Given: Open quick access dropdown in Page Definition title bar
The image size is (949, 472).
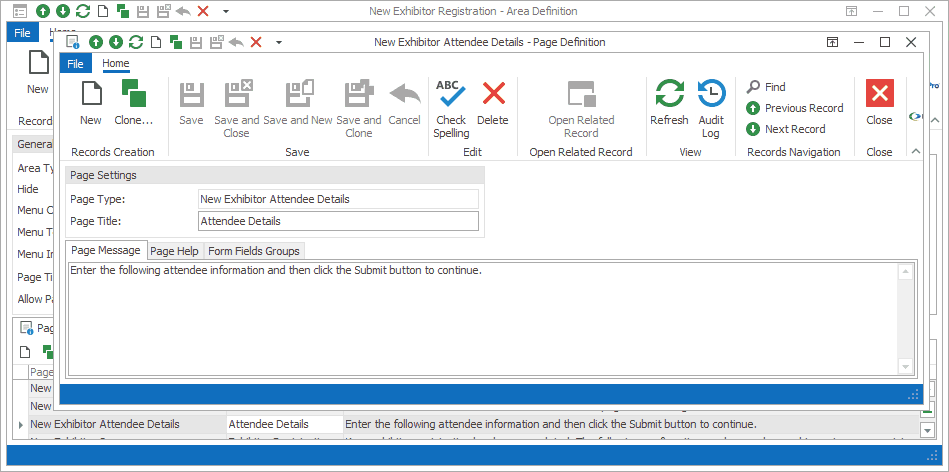Looking at the screenshot, I should [278, 42].
